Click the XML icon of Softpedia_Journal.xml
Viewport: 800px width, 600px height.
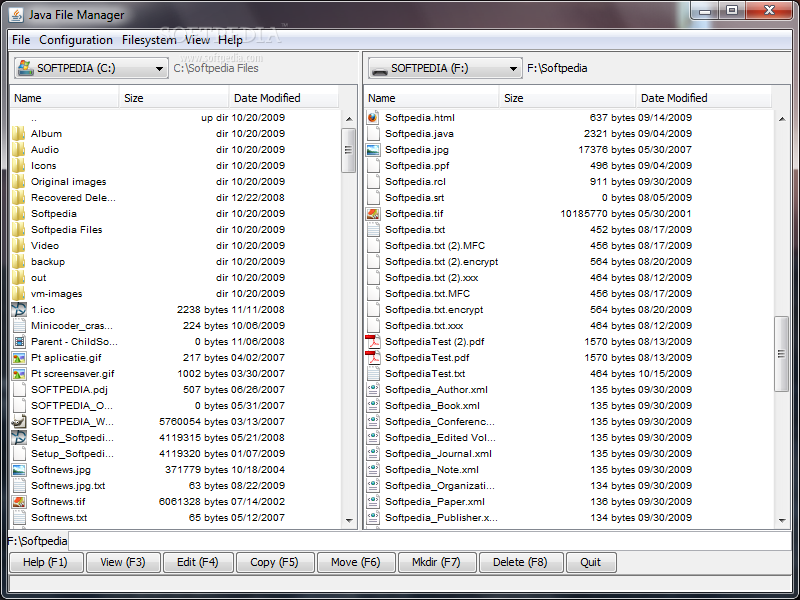point(373,454)
